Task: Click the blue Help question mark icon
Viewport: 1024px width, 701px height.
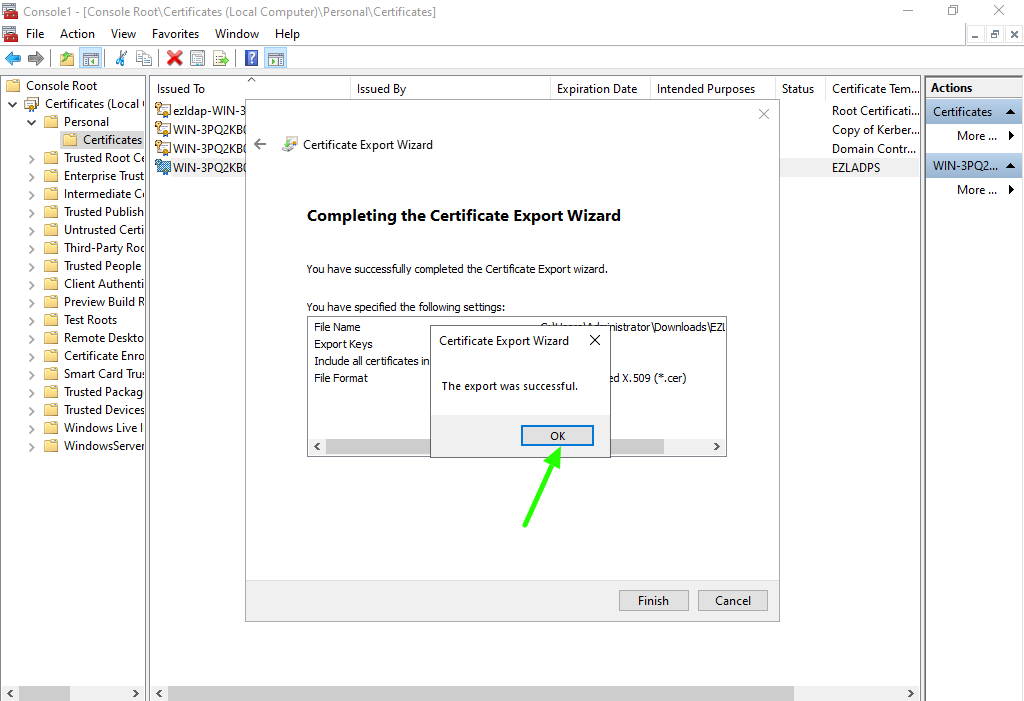Action: coord(252,59)
